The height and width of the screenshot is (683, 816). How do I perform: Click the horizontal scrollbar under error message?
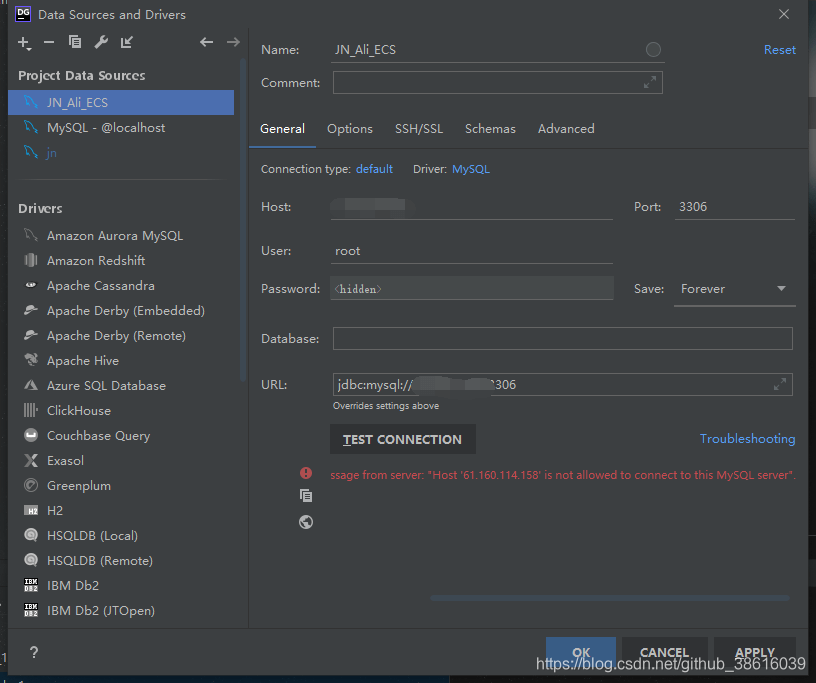point(610,598)
